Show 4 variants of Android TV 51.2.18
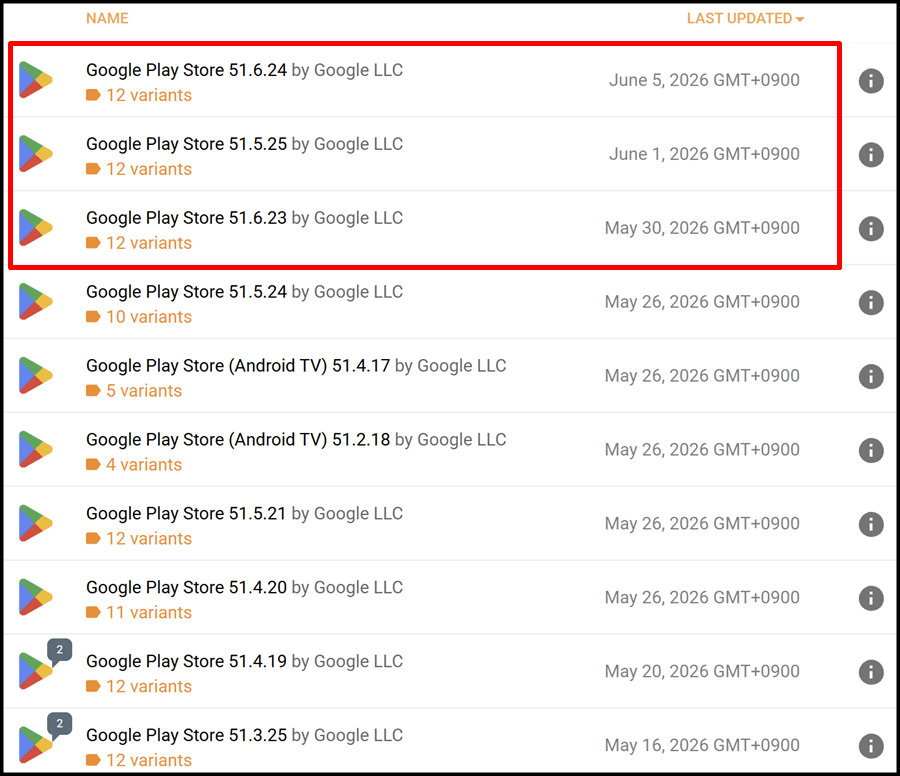 point(134,465)
